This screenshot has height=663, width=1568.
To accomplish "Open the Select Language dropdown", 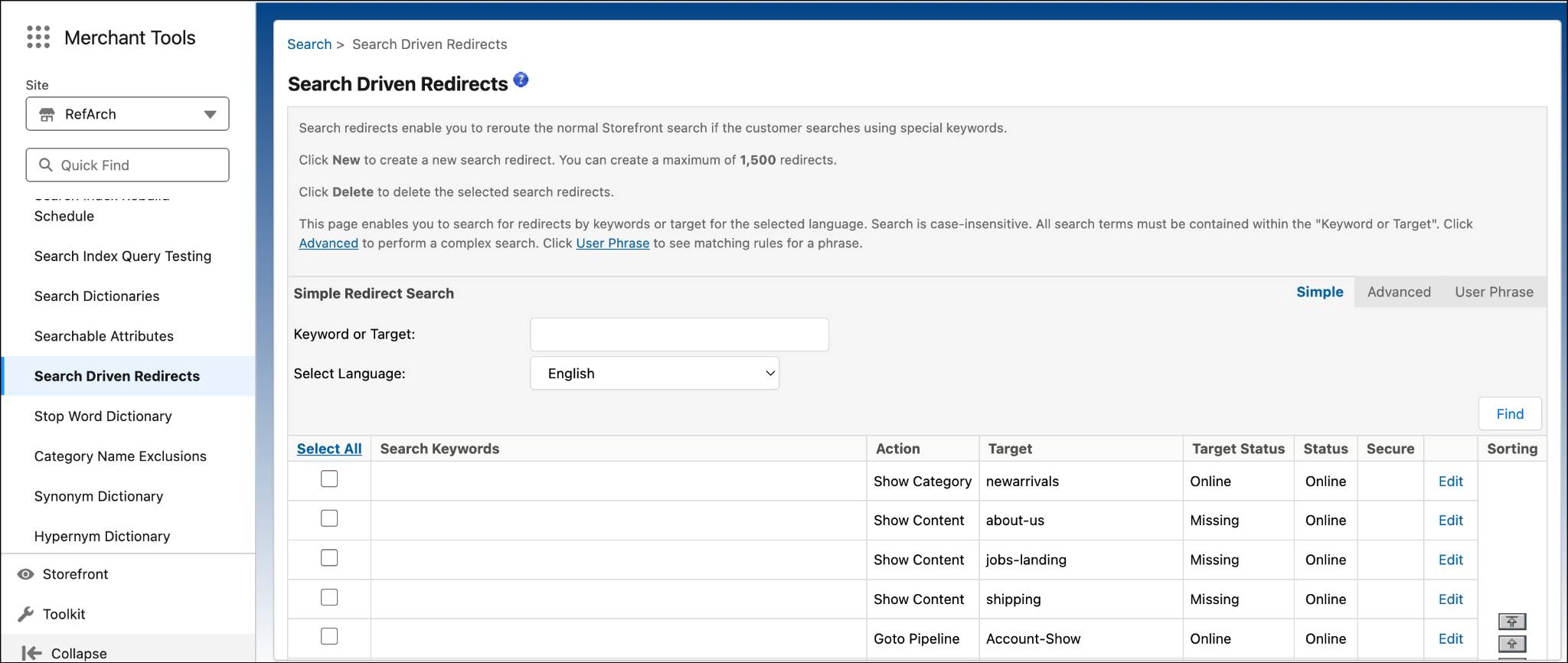I will coord(655,373).
